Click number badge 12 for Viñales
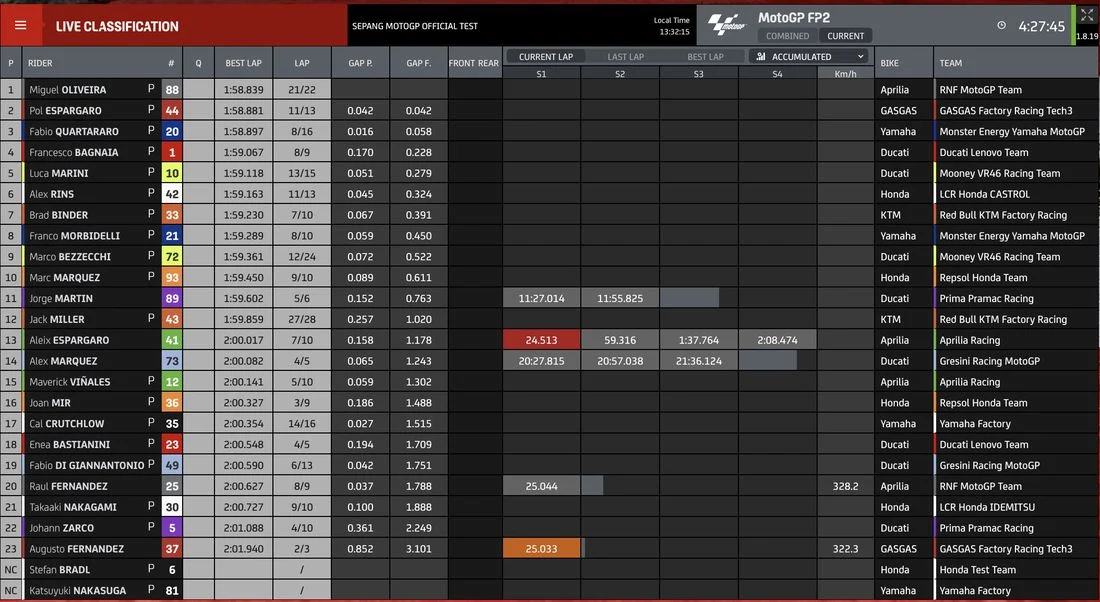This screenshot has height=602, width=1100. [172, 382]
